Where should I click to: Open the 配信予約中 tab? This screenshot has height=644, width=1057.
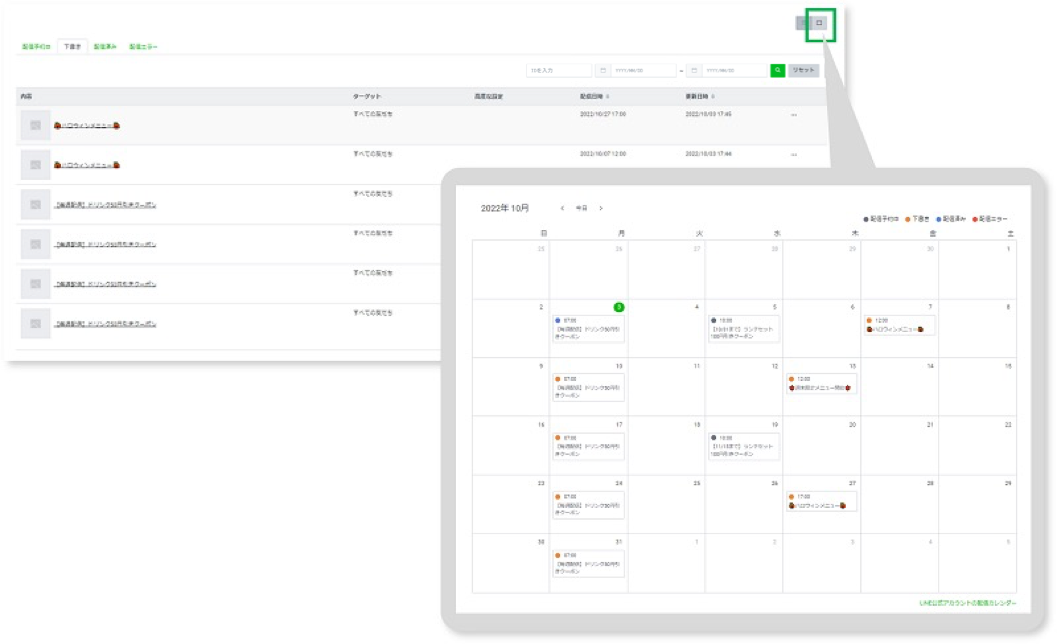tap(36, 47)
